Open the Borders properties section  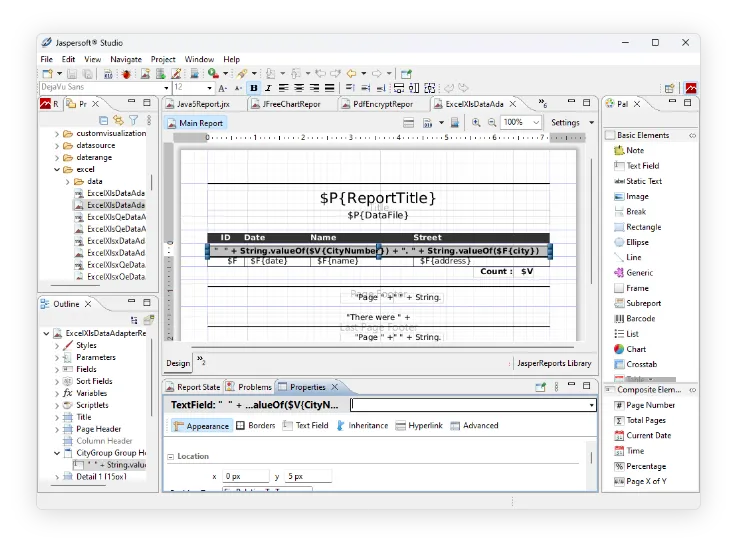256,425
